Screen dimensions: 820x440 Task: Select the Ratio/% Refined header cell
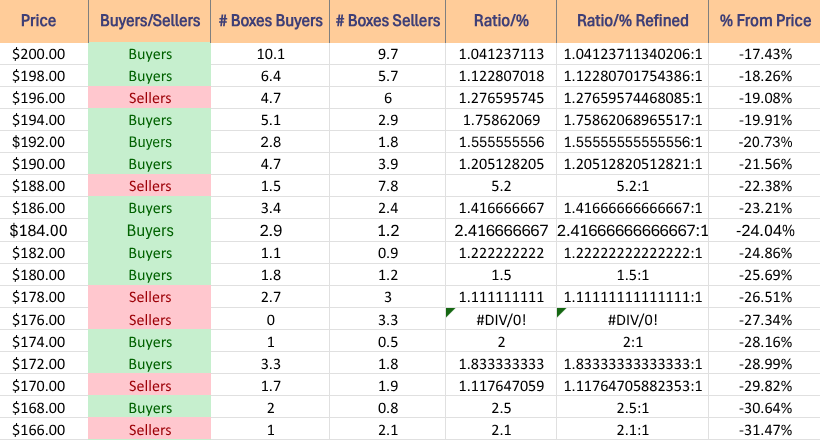630,21
